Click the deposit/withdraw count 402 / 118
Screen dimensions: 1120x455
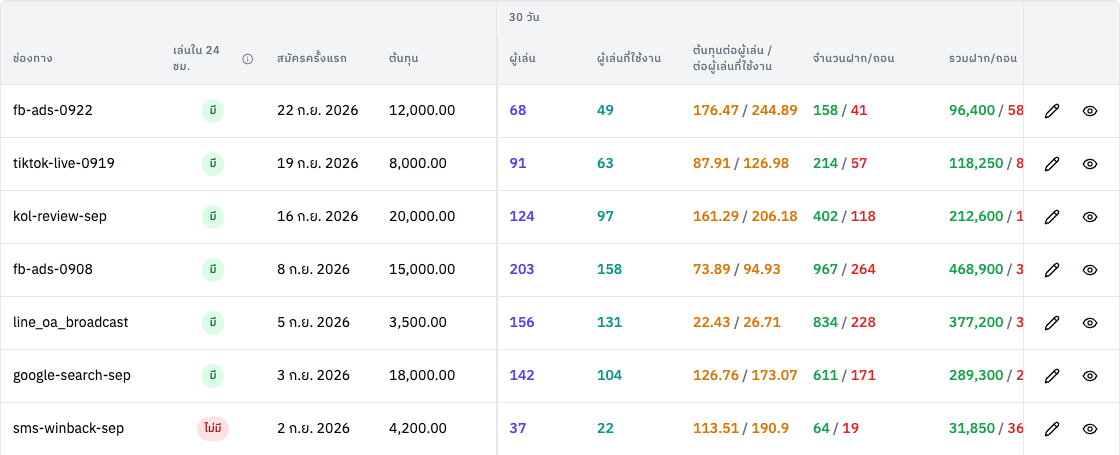(844, 216)
